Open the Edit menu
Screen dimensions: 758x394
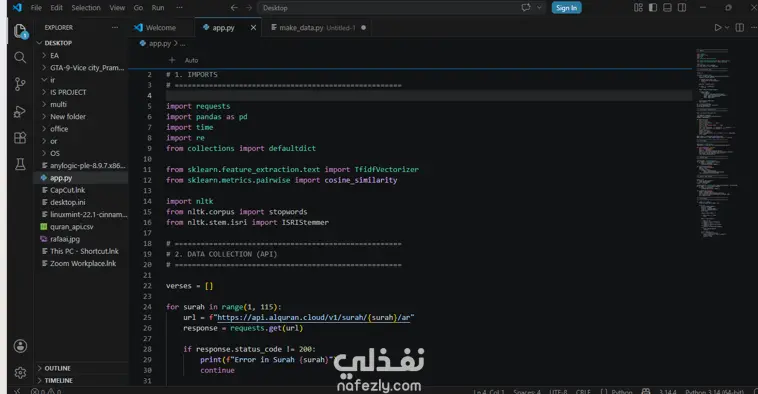[x=57, y=8]
